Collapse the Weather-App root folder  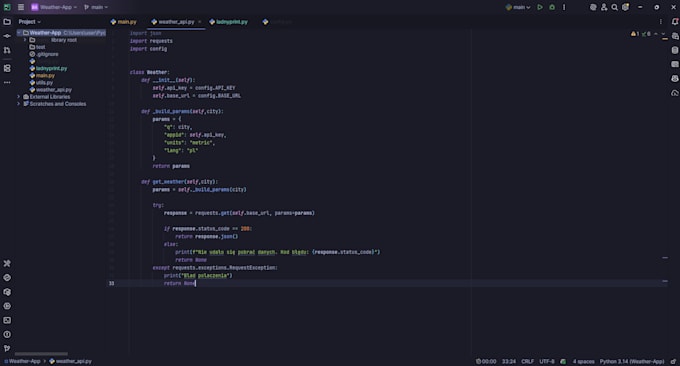click(19, 33)
